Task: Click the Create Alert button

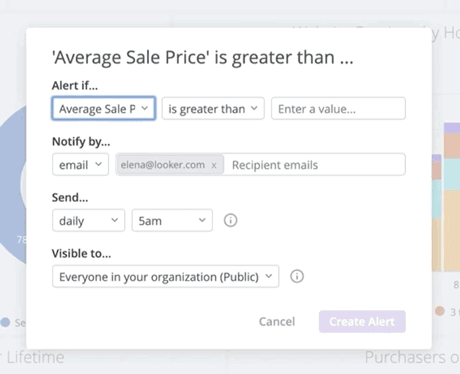Action: 362,322
